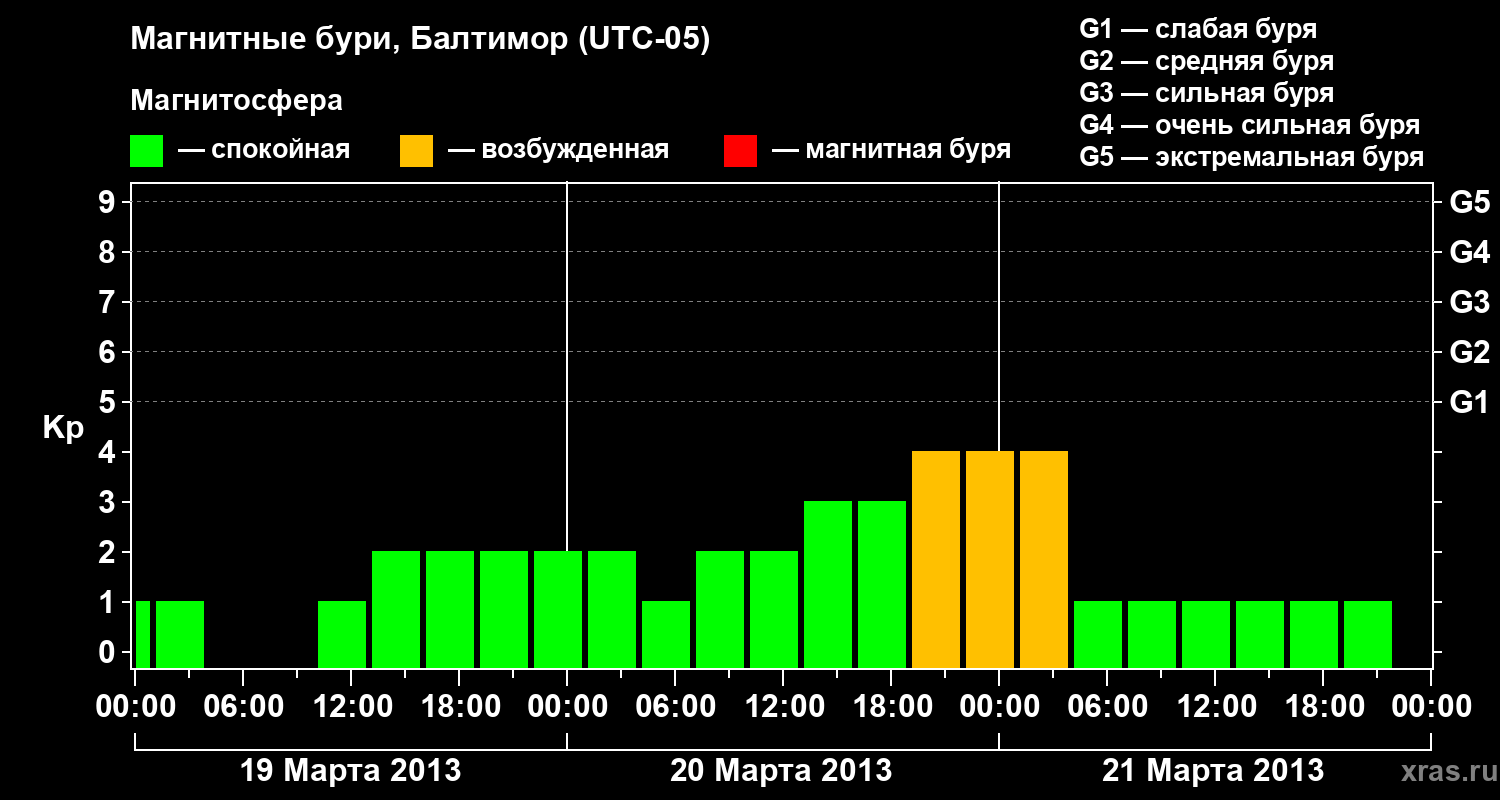Click the last green bar on 21 Марта
This screenshot has width=1500, height=800.
pyautogui.click(x=1368, y=634)
